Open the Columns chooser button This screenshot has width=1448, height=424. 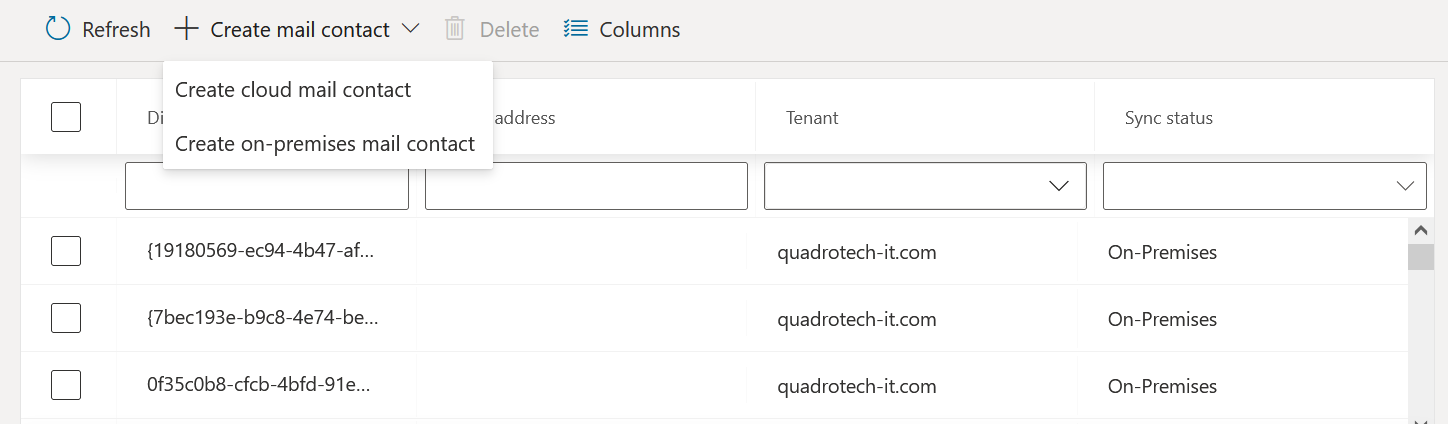(x=622, y=29)
